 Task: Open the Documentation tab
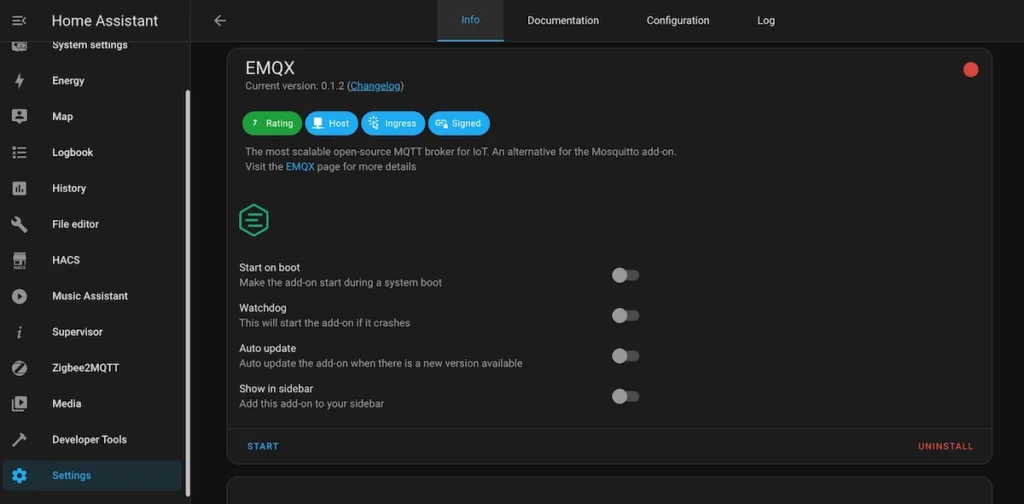point(563,20)
